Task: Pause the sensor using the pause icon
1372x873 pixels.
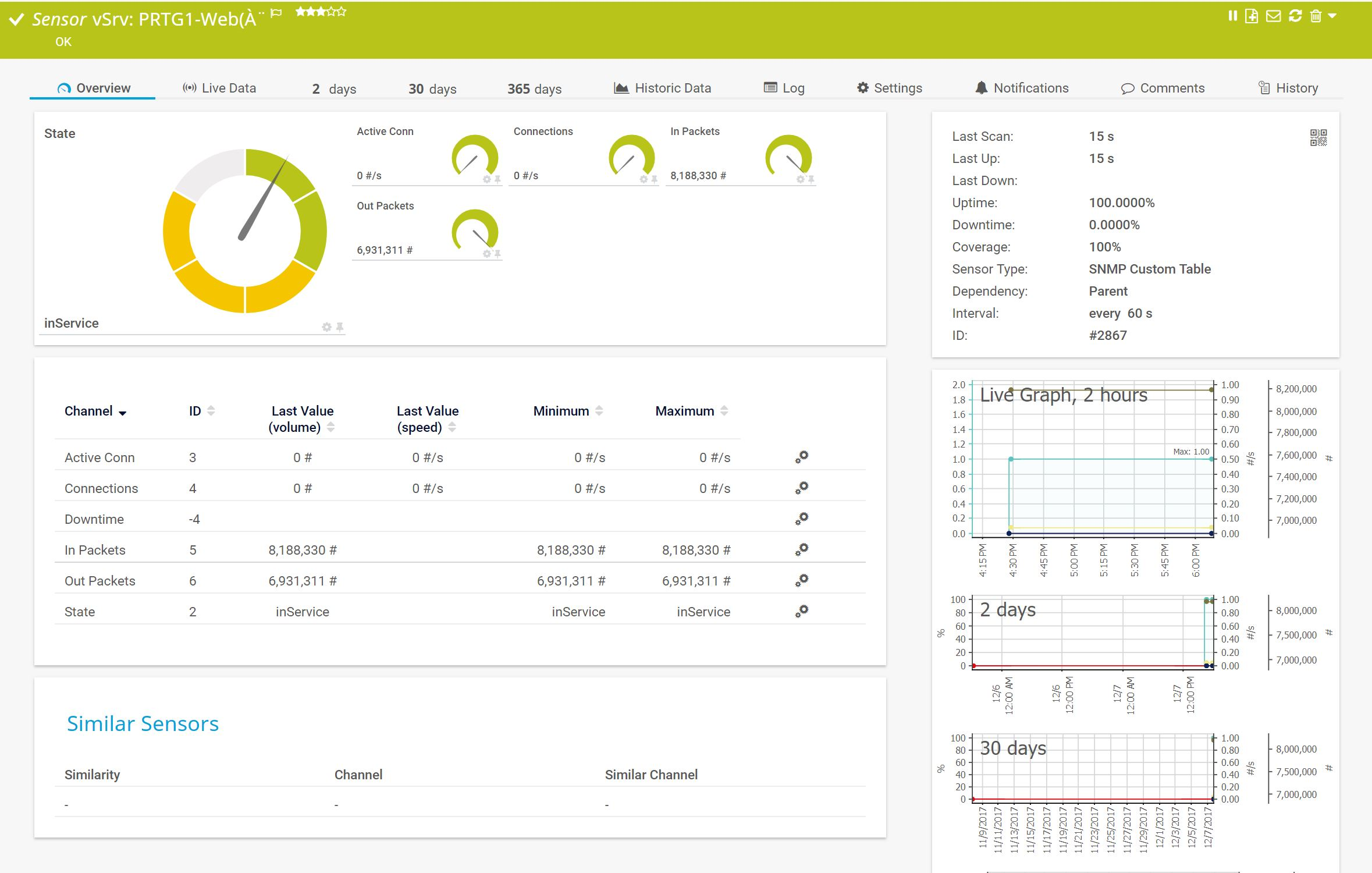Action: [1232, 16]
